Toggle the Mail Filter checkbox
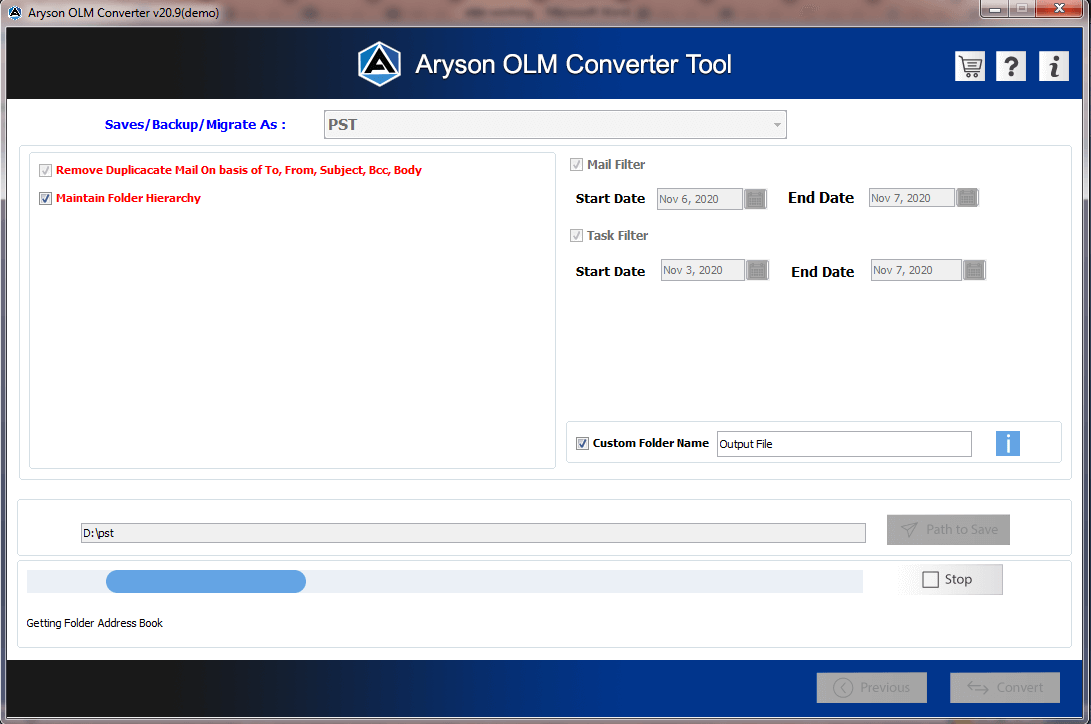Image resolution: width=1091 pixels, height=724 pixels. pyautogui.click(x=576, y=165)
